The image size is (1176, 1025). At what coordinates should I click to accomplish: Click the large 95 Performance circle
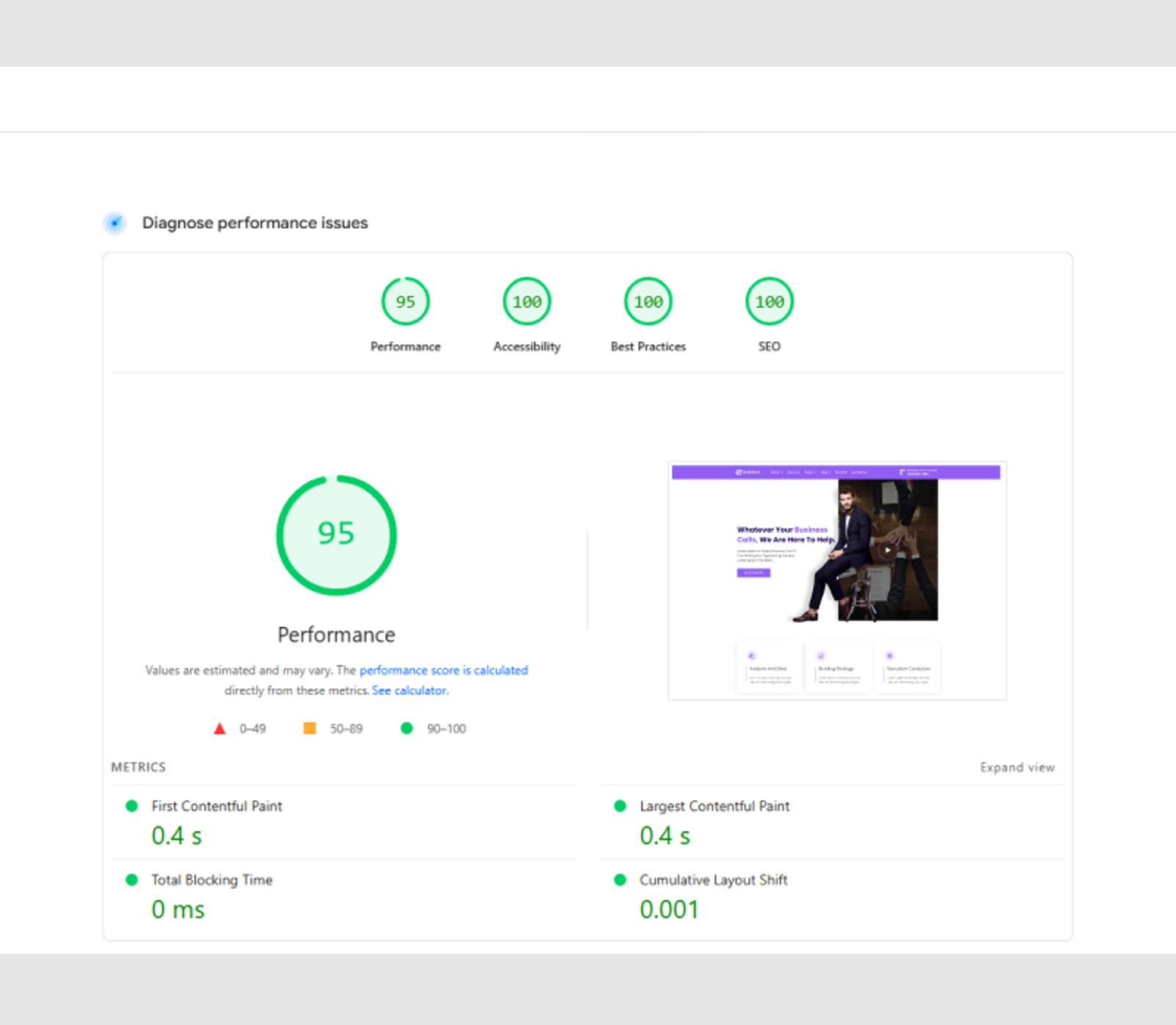coord(336,535)
